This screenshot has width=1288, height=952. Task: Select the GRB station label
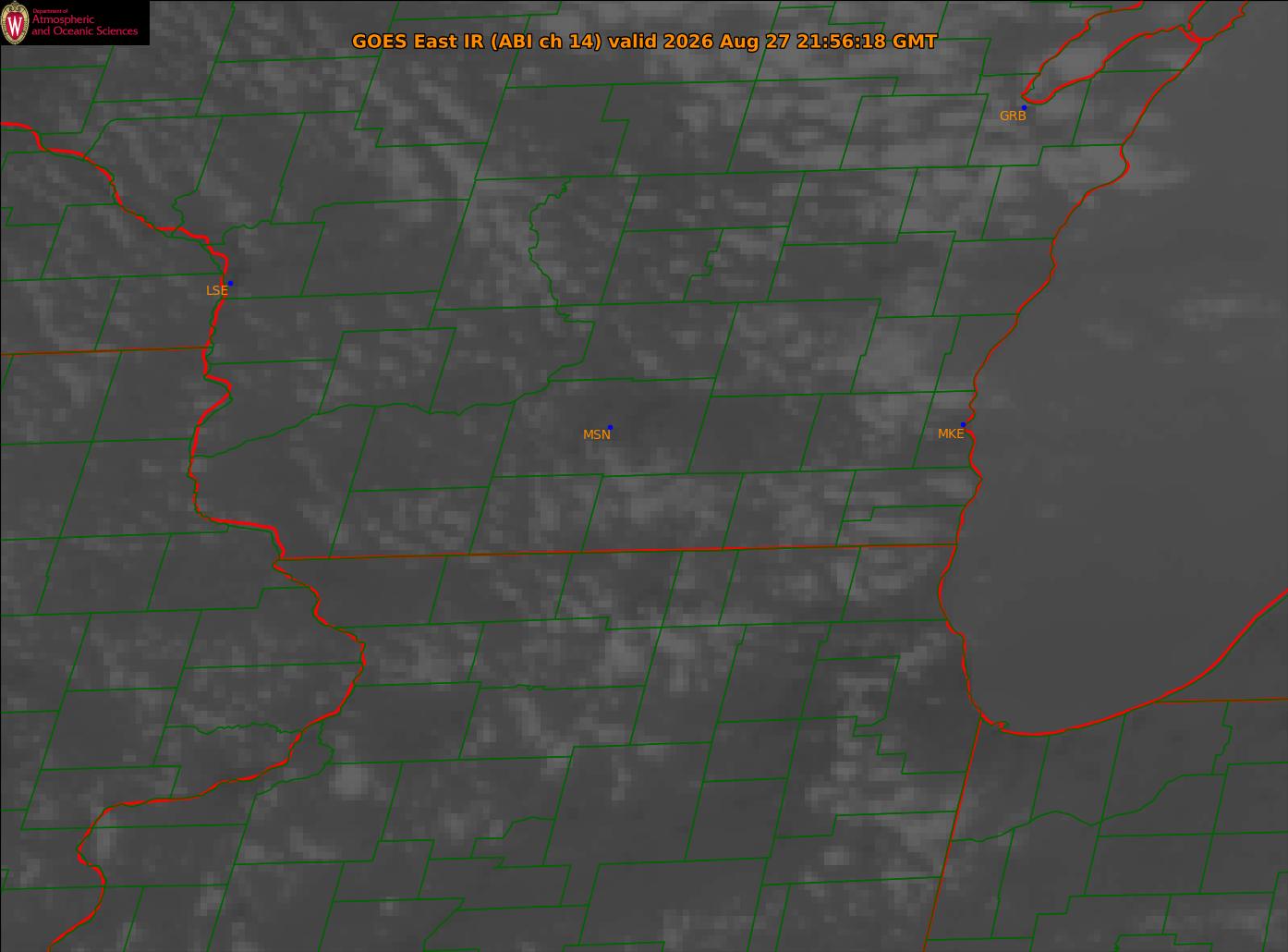(x=1013, y=116)
